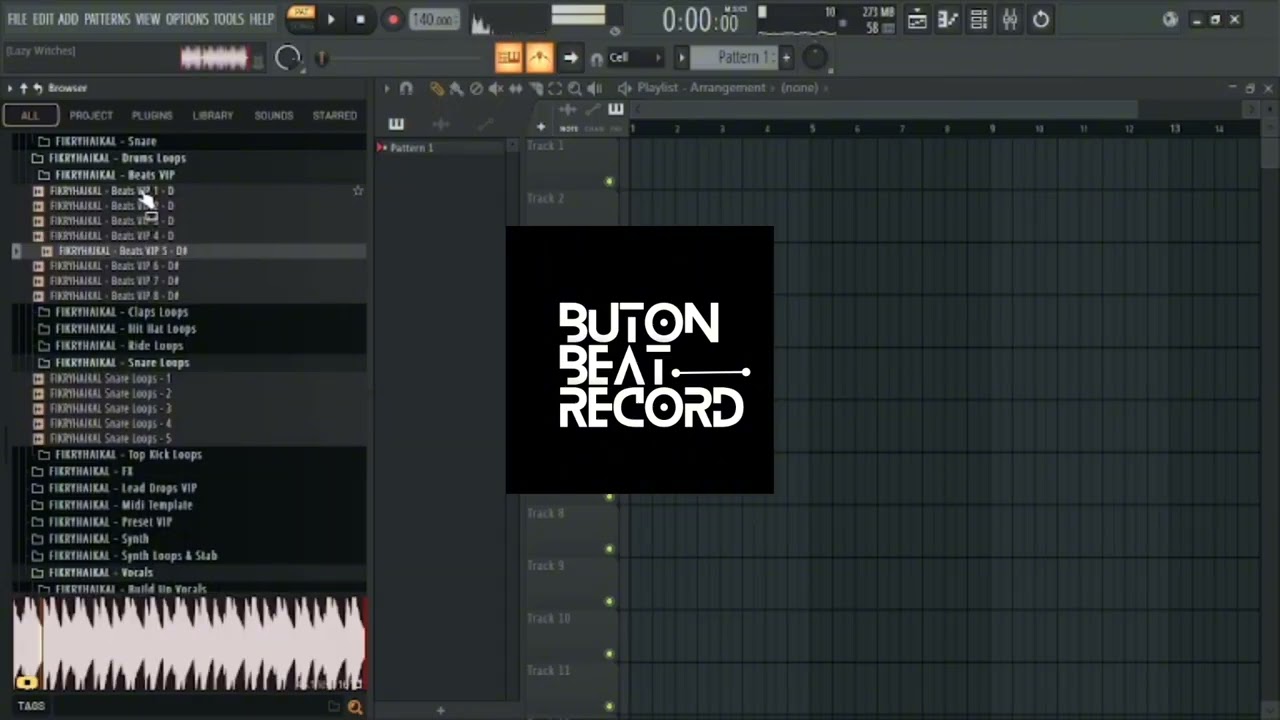Open the TOOLS menu
The image size is (1280, 720).
click(228, 19)
